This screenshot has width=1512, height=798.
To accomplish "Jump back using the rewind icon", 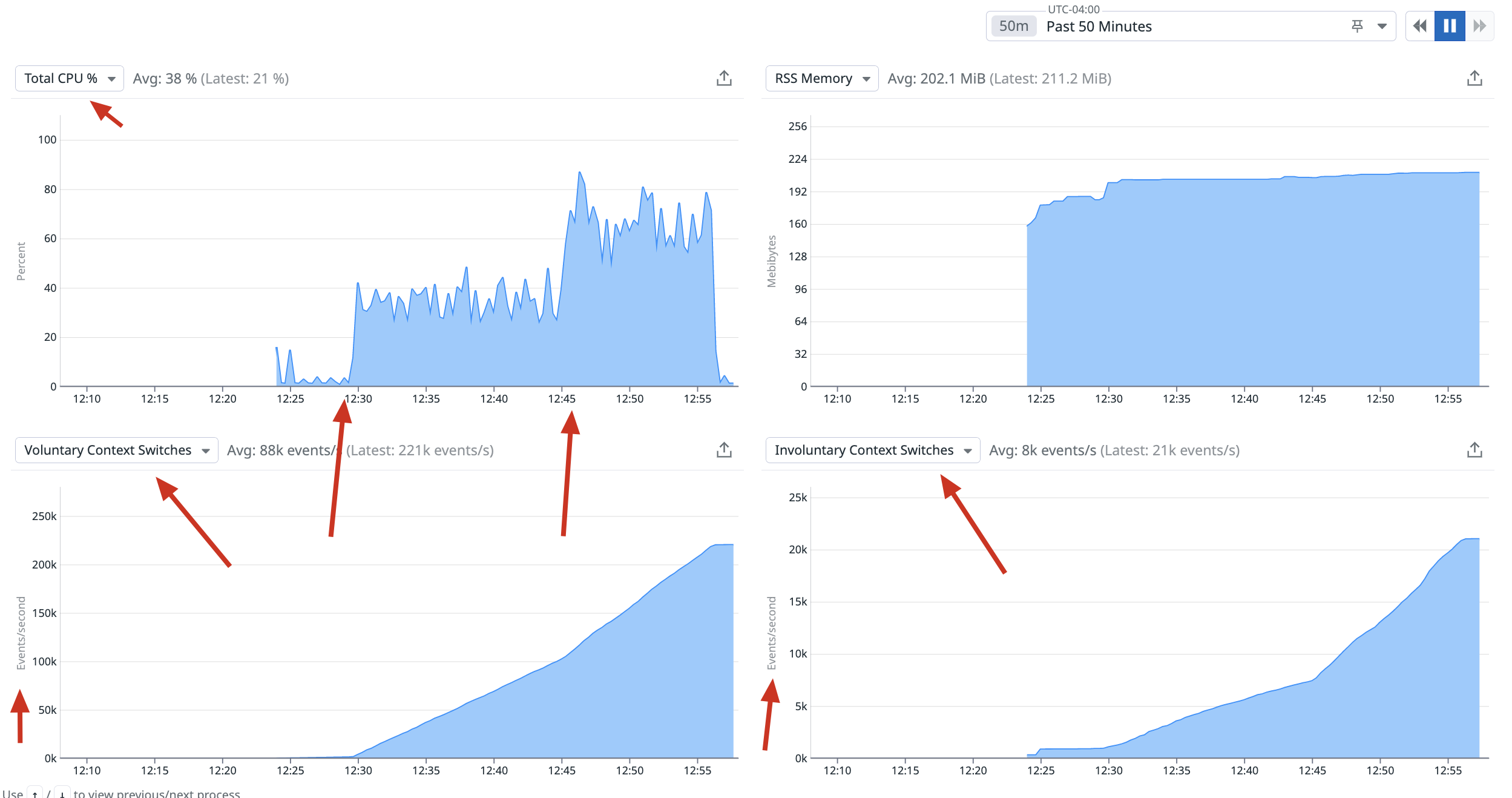I will coord(1421,26).
